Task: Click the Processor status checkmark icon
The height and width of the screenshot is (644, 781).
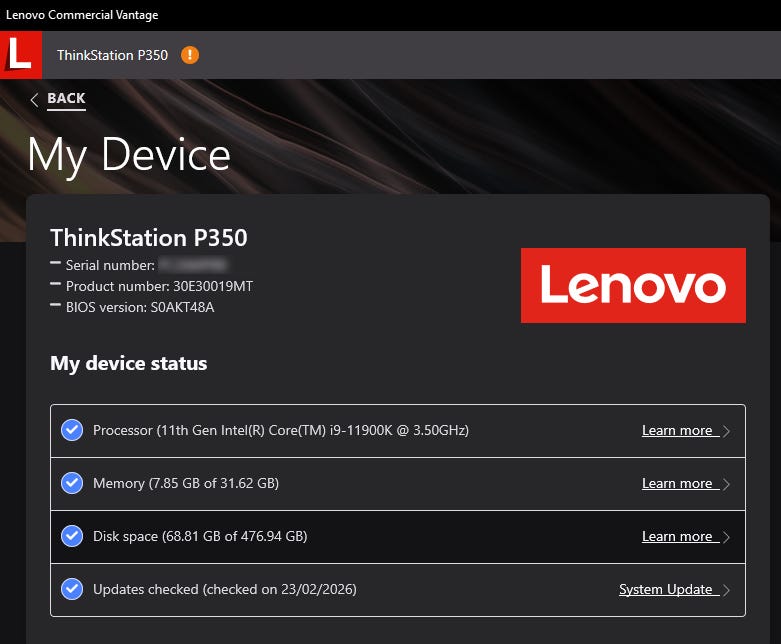Action: point(72,430)
